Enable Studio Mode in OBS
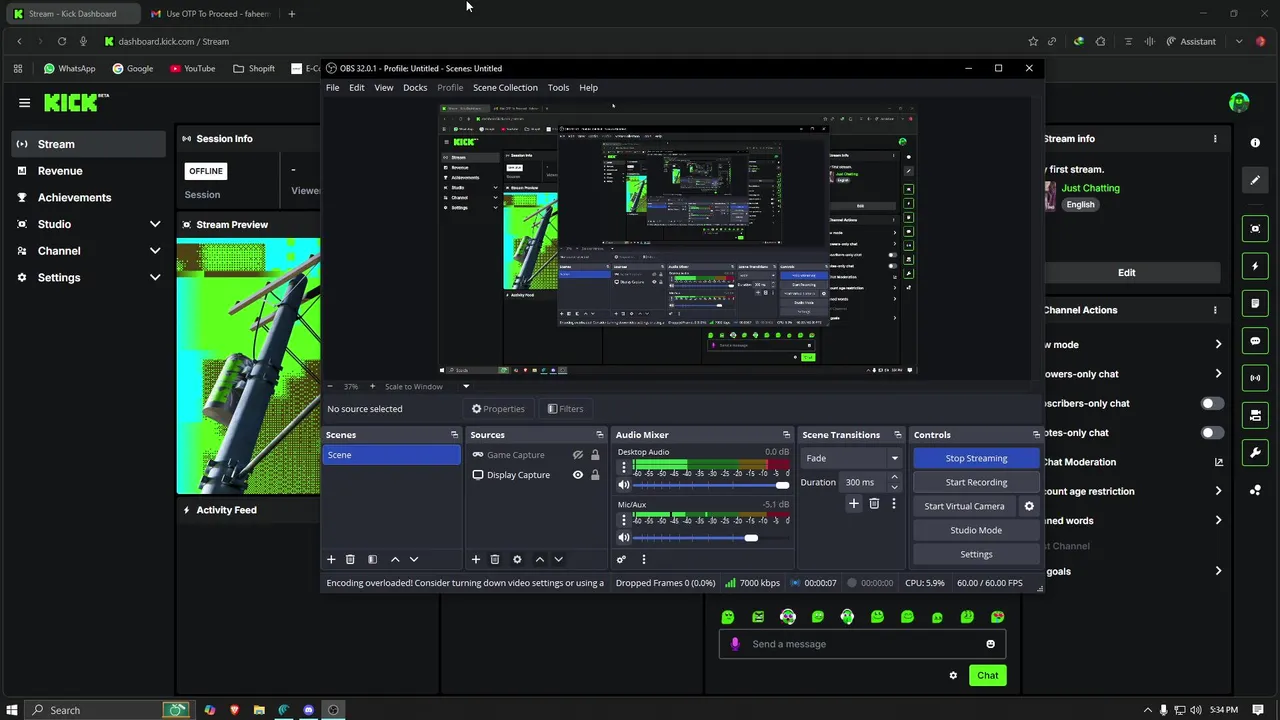This screenshot has height=720, width=1280. (976, 530)
